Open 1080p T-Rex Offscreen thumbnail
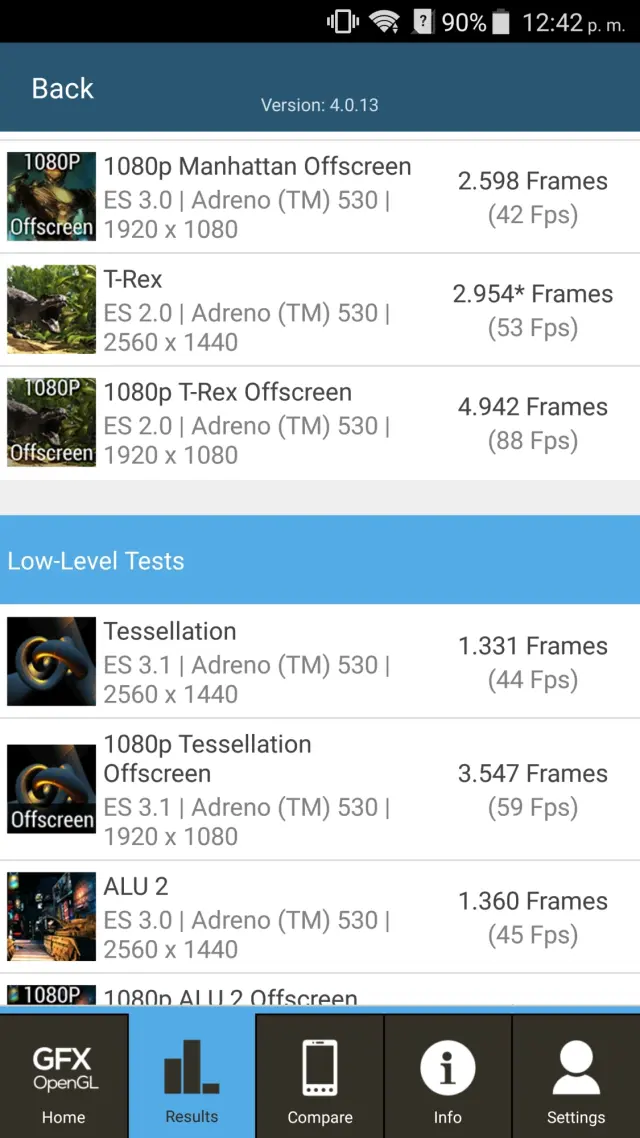The height and width of the screenshot is (1138, 640). click(x=51, y=423)
